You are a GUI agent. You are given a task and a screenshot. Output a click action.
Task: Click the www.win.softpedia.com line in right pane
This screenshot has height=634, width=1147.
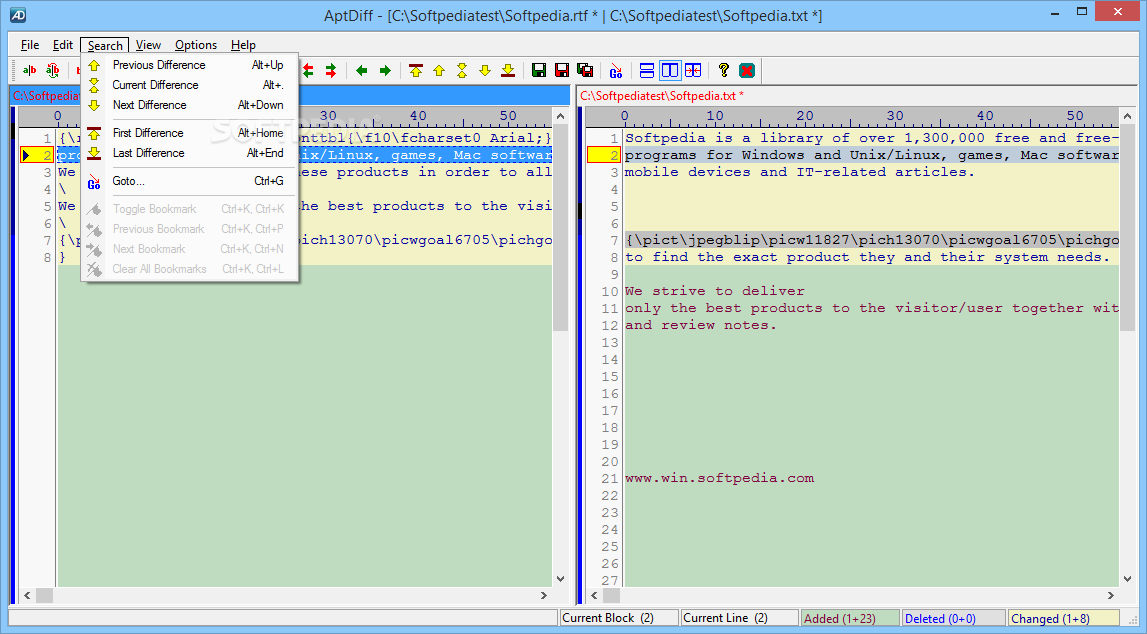719,478
